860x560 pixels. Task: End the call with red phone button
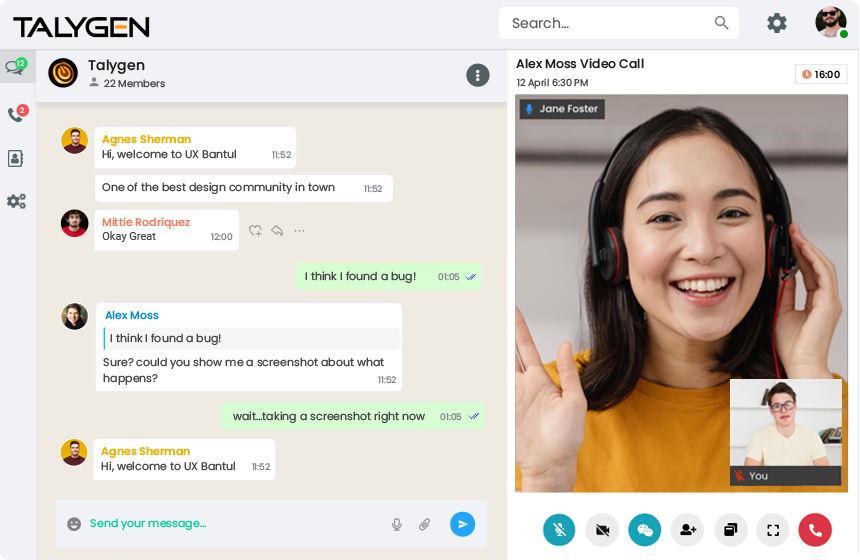(x=815, y=530)
